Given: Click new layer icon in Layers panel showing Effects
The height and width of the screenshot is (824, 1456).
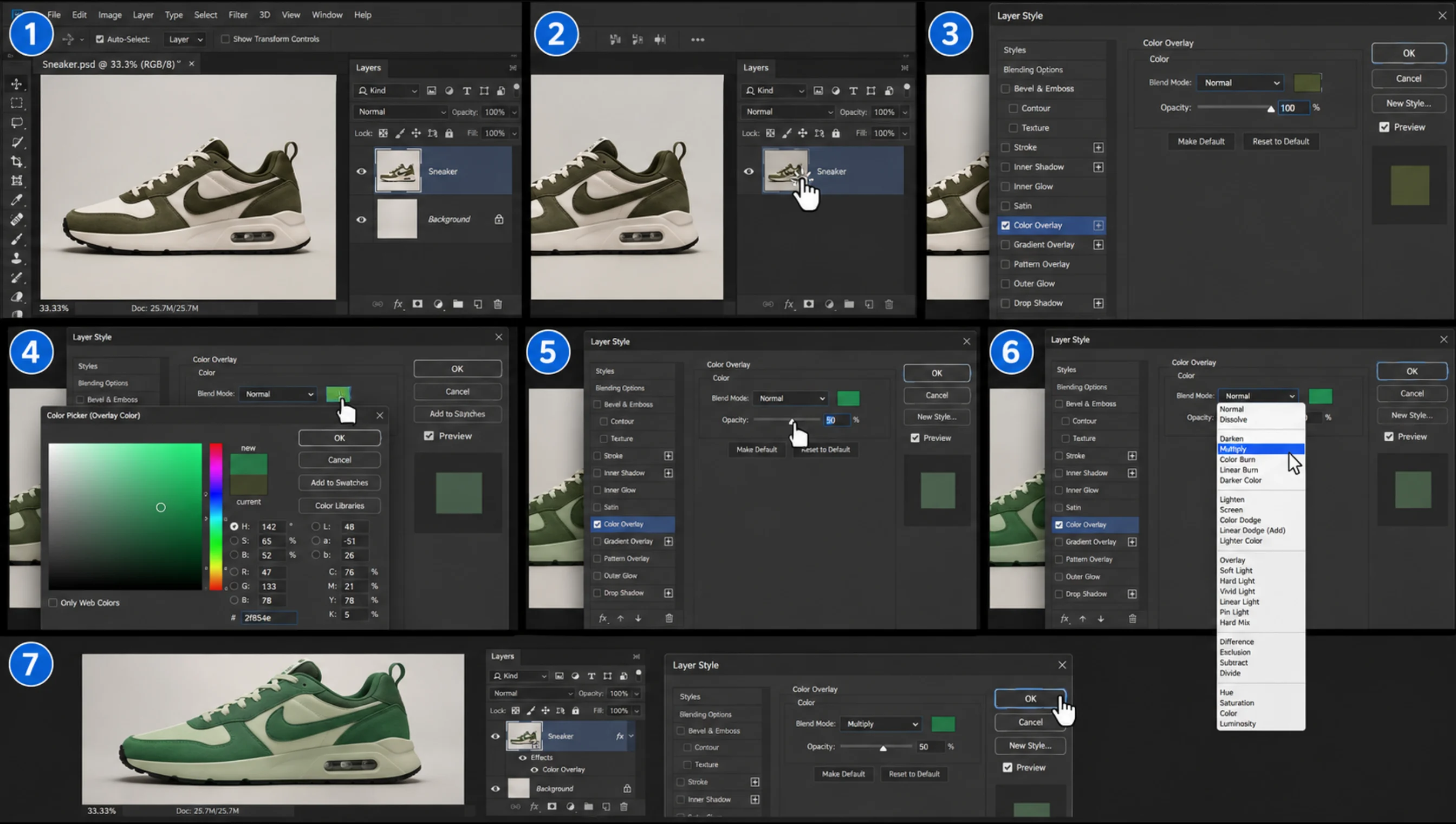Looking at the screenshot, I should pos(606,807).
